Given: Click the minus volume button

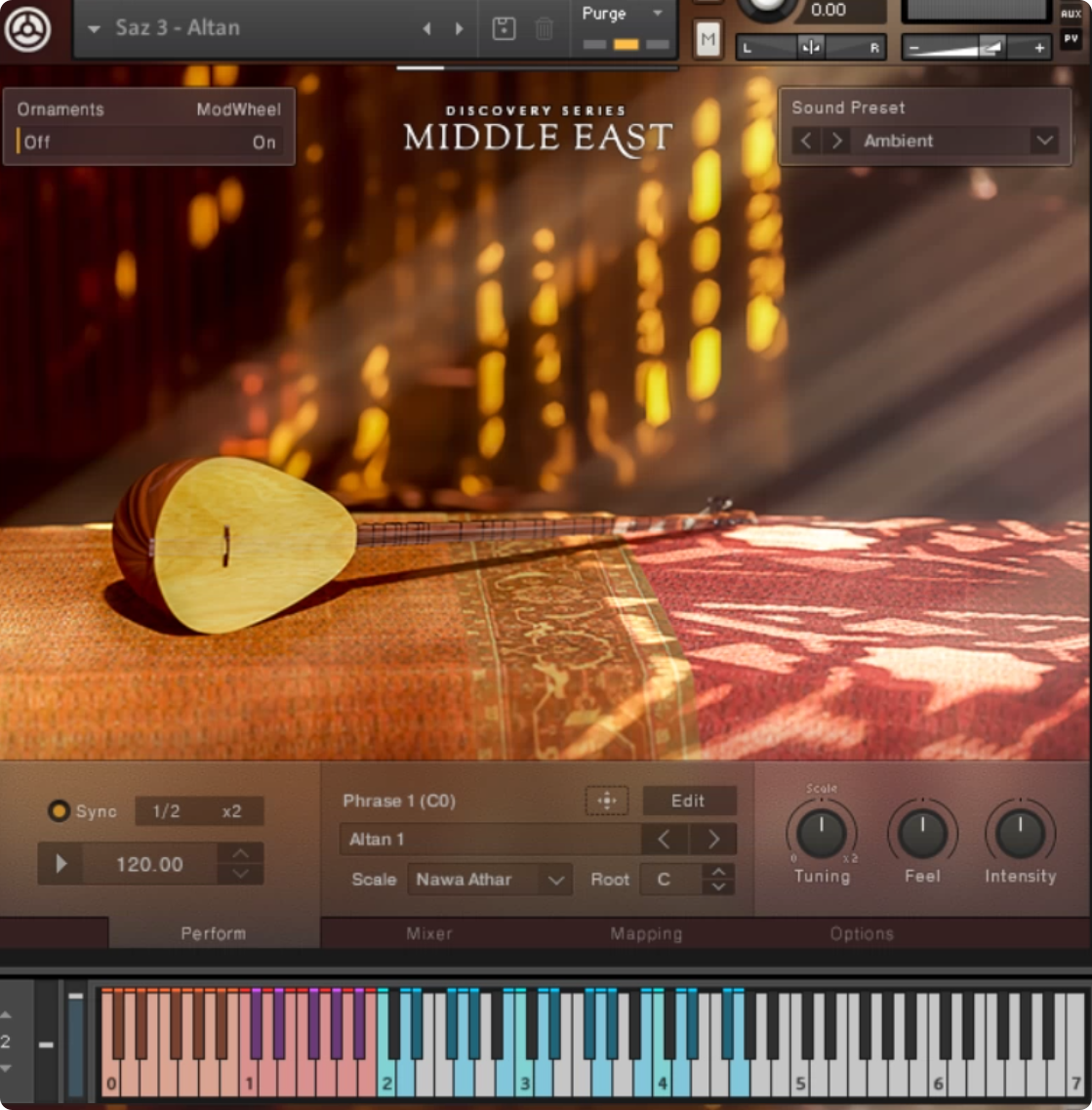Looking at the screenshot, I should tap(913, 48).
